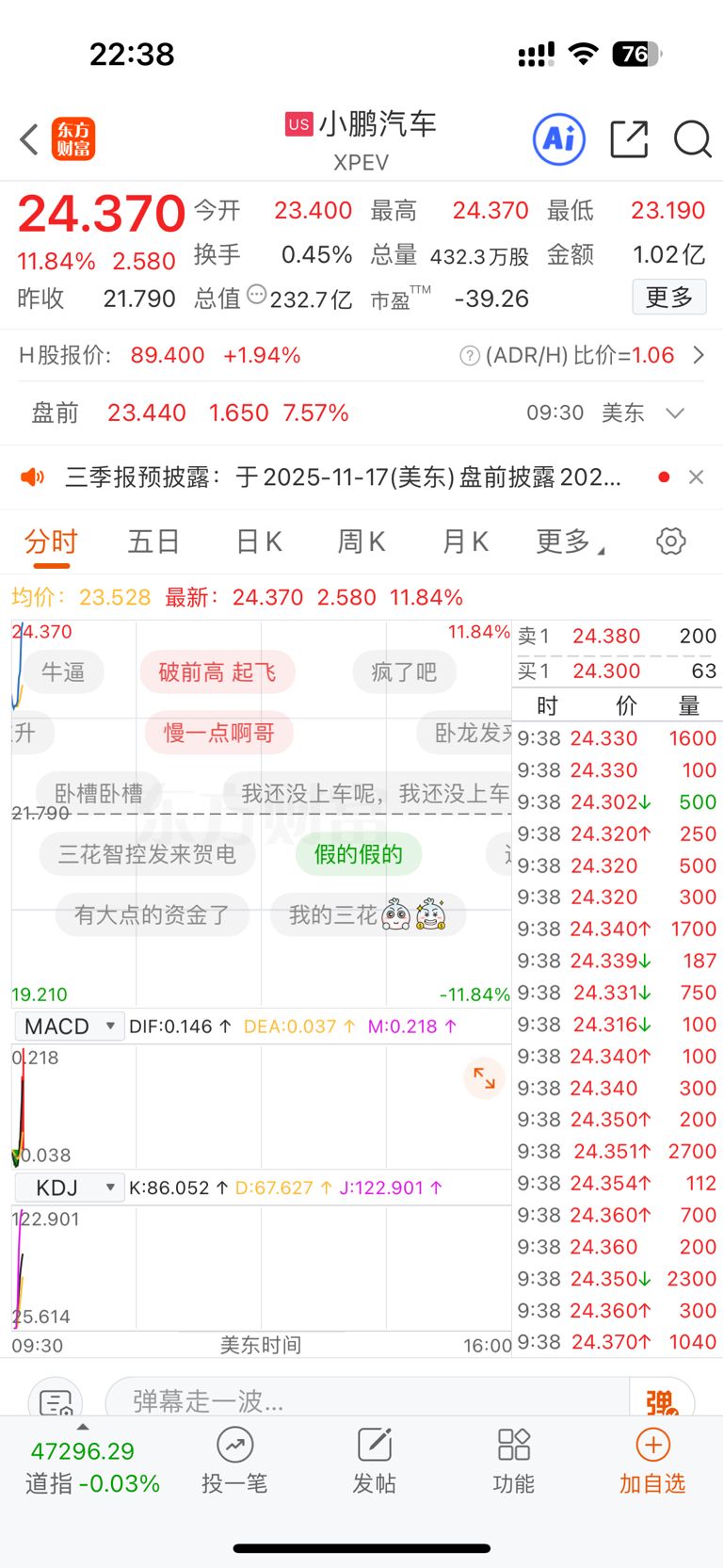
Task: Tap the 卧槽卧槽 comment bubble
Action: 99,794
